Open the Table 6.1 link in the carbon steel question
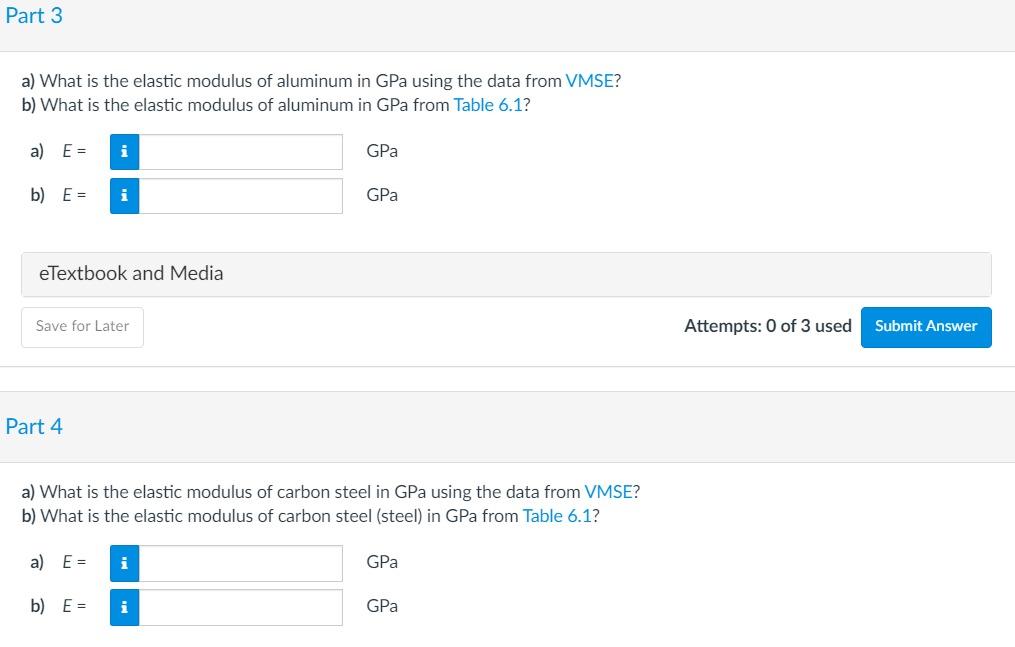The height and width of the screenshot is (647, 1015). coord(557,516)
